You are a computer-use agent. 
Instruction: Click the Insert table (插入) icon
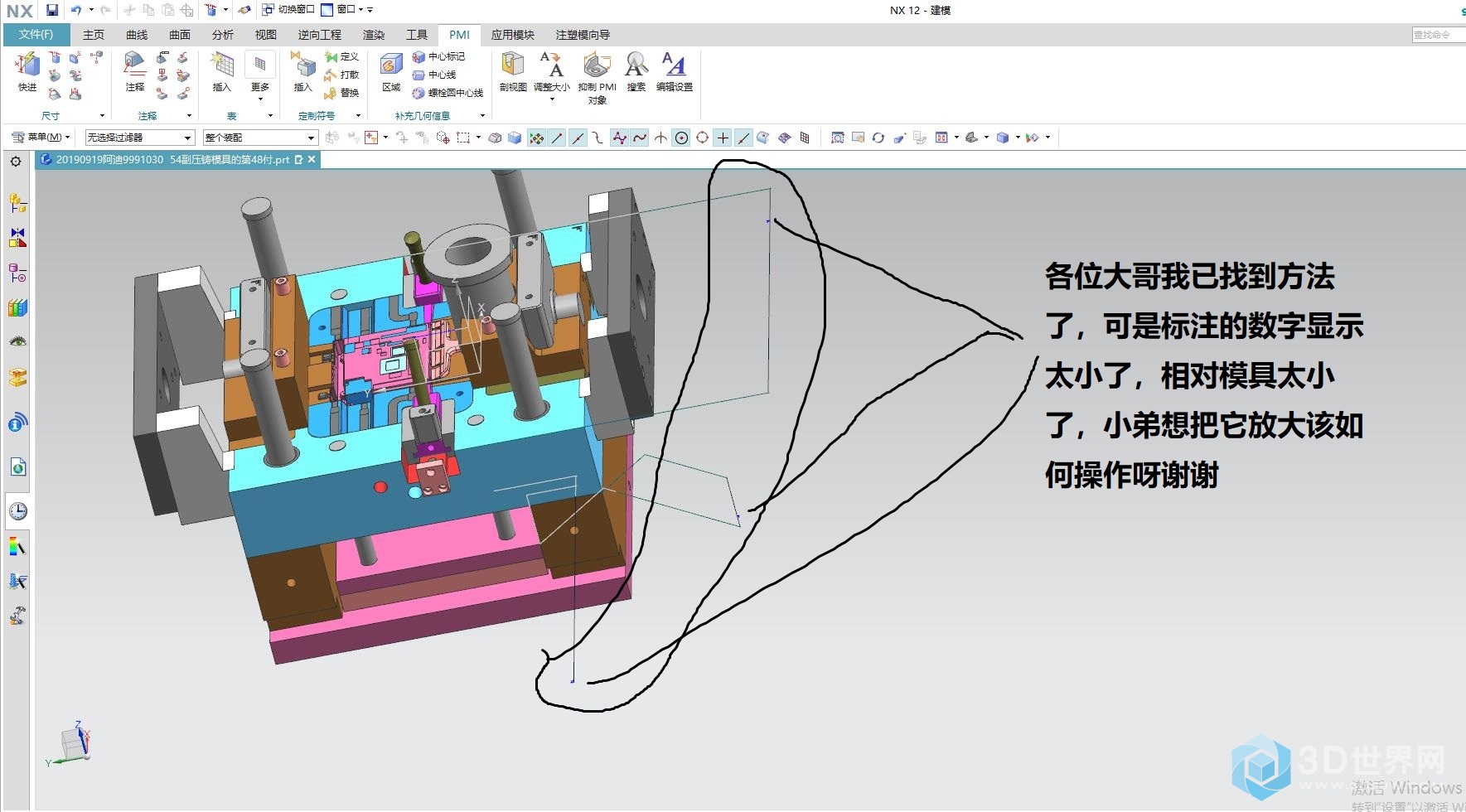click(x=221, y=70)
